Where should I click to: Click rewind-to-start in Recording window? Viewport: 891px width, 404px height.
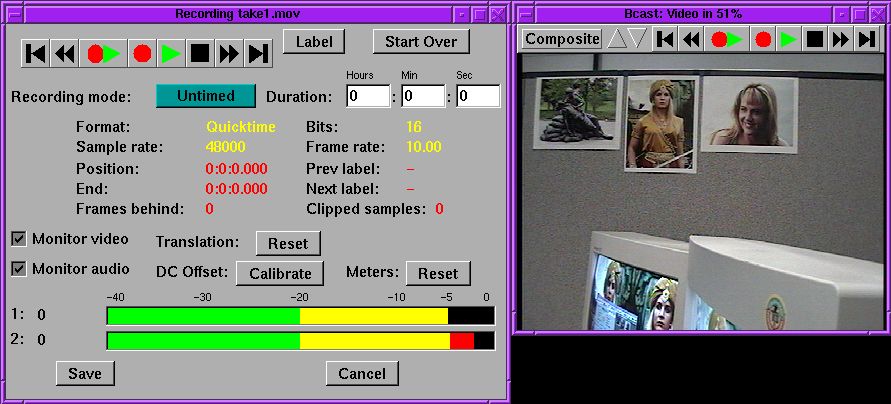36,54
